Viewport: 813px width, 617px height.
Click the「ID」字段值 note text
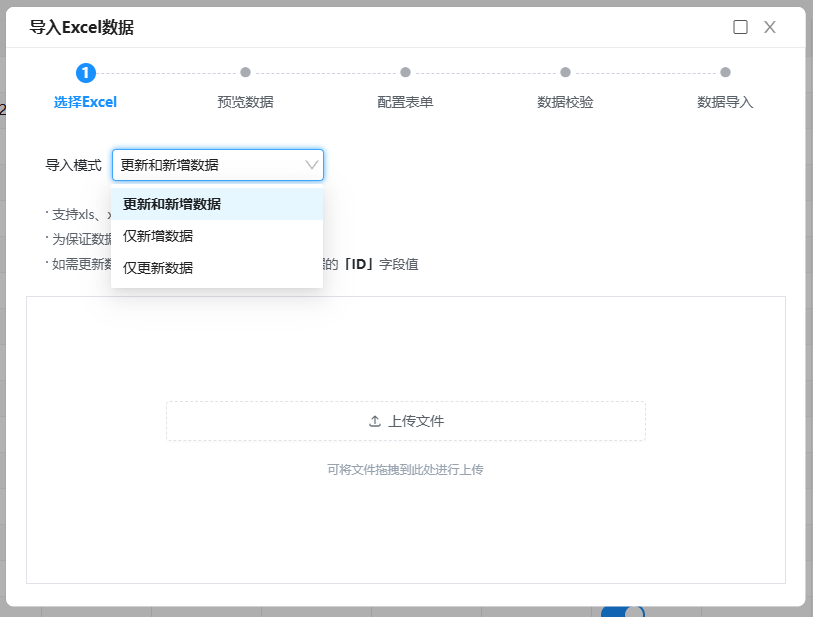pos(381,264)
